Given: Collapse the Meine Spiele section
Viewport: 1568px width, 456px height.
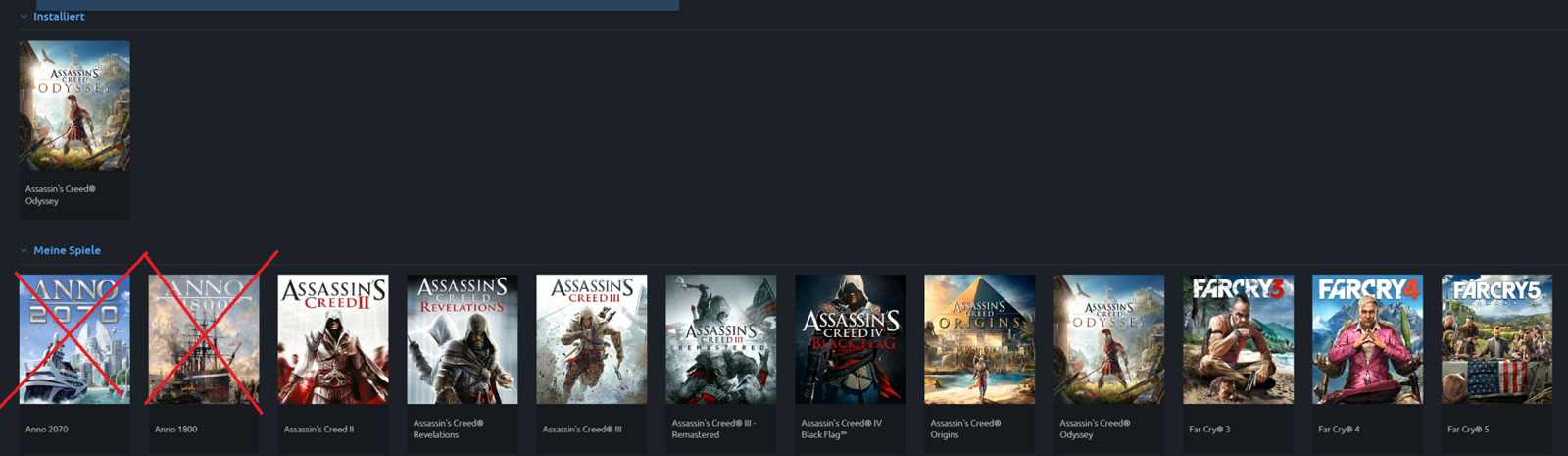Looking at the screenshot, I should (24, 251).
